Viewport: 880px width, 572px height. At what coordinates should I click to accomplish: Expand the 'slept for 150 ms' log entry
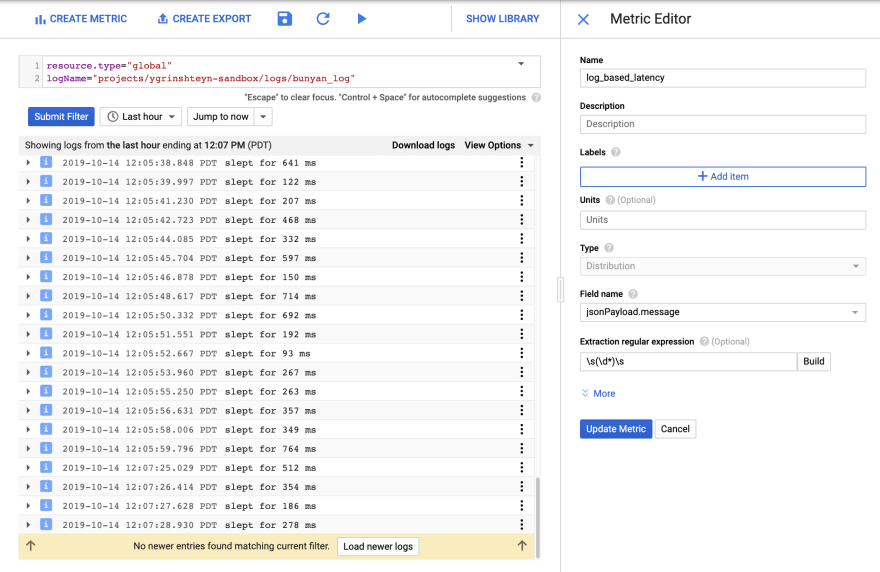click(x=28, y=277)
